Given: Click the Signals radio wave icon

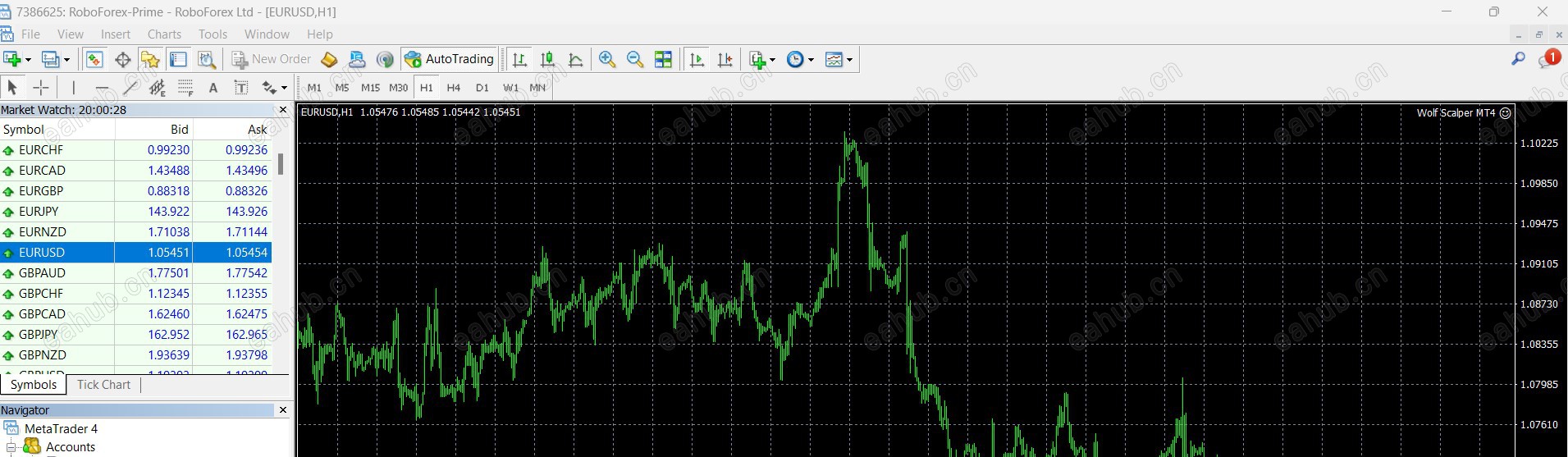Looking at the screenshot, I should tap(385, 59).
